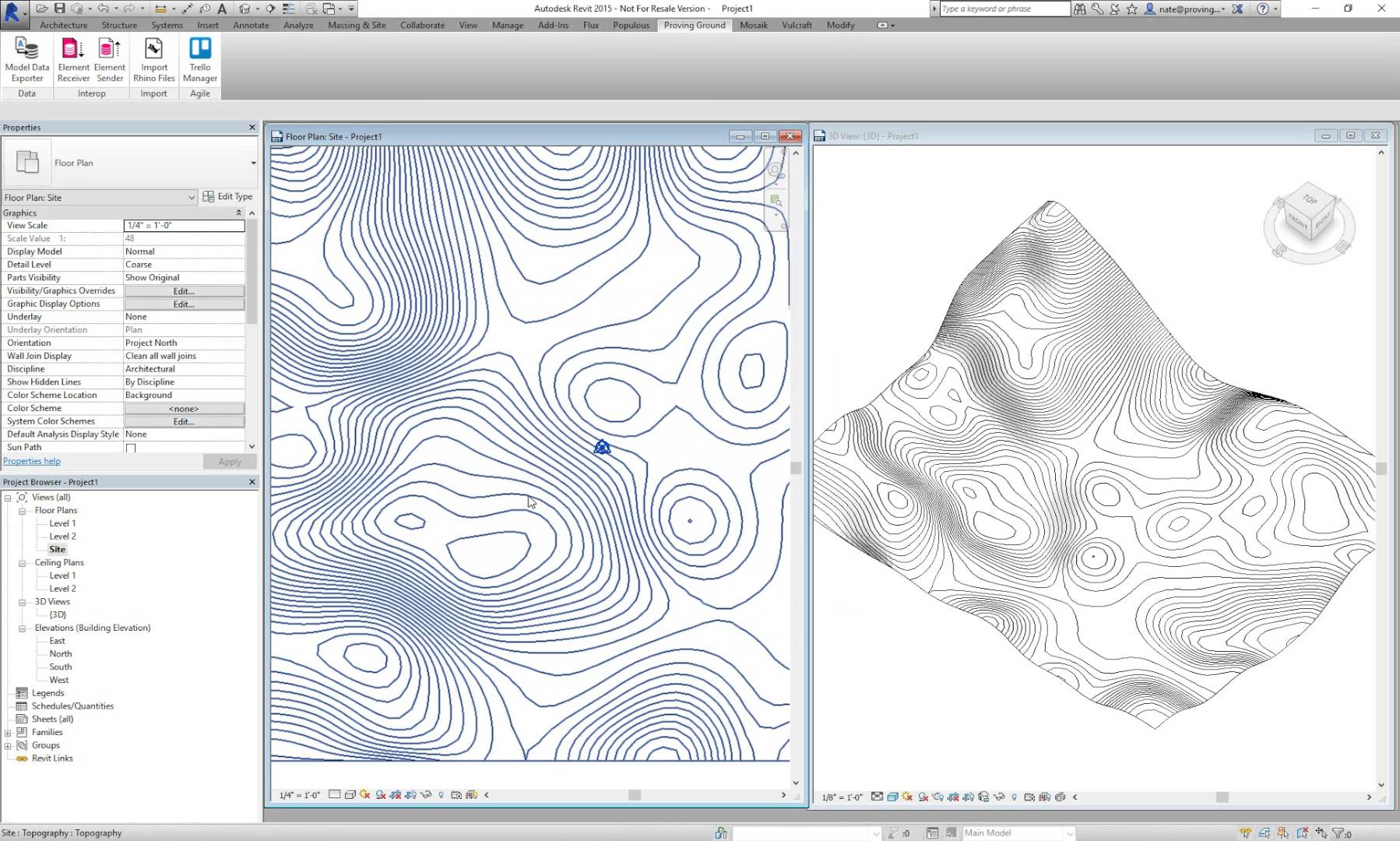1400x841 pixels.
Task: Collapse the Graphics properties section
Action: point(238,213)
